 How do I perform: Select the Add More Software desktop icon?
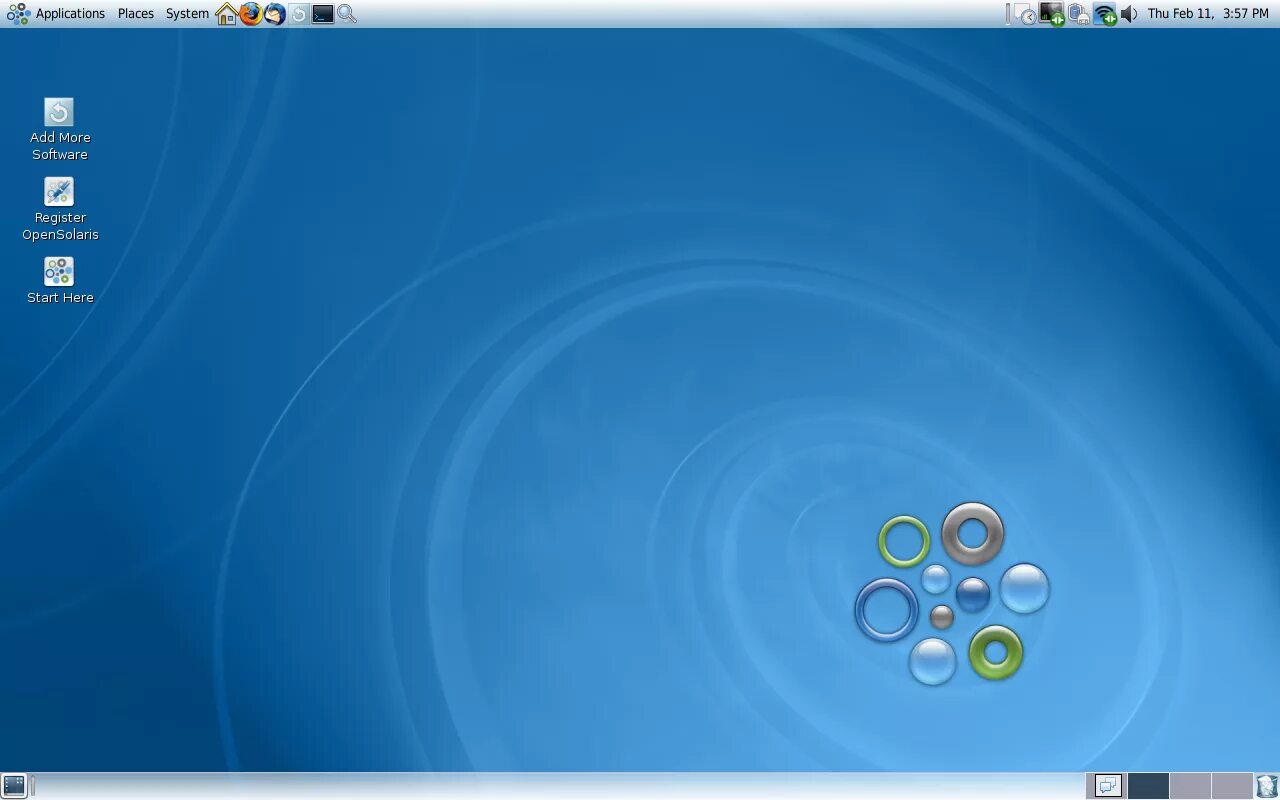point(60,129)
